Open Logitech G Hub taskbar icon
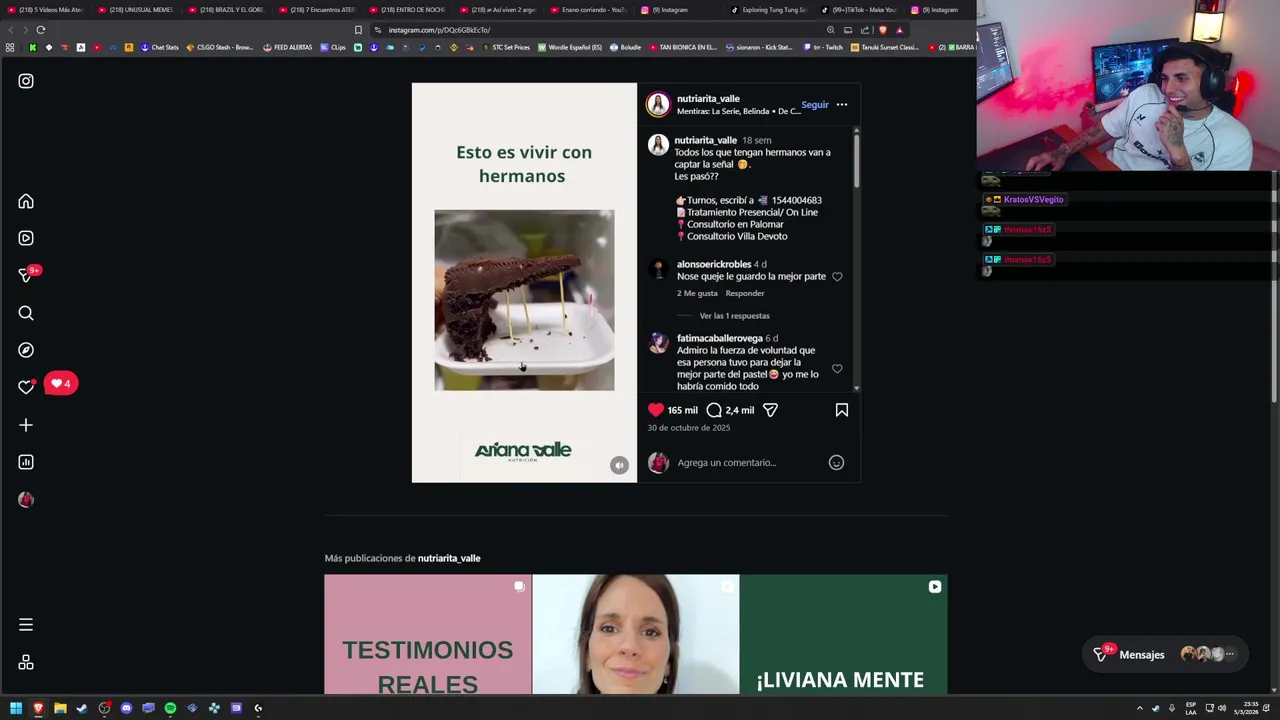Viewport: 1280px width, 720px height. pyautogui.click(x=258, y=708)
